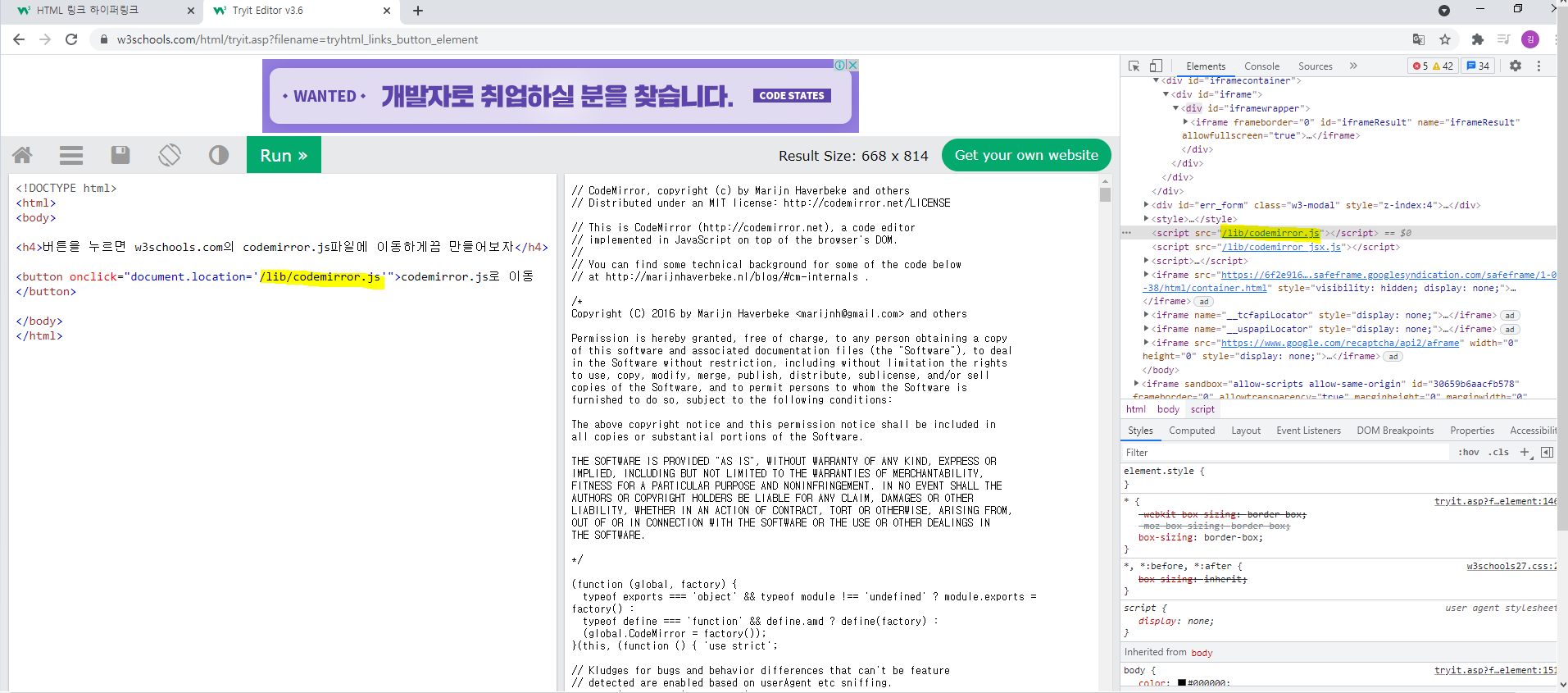Screen dimensions: 1568x693
Task: Close the WANTED ad banner
Action: click(853, 65)
